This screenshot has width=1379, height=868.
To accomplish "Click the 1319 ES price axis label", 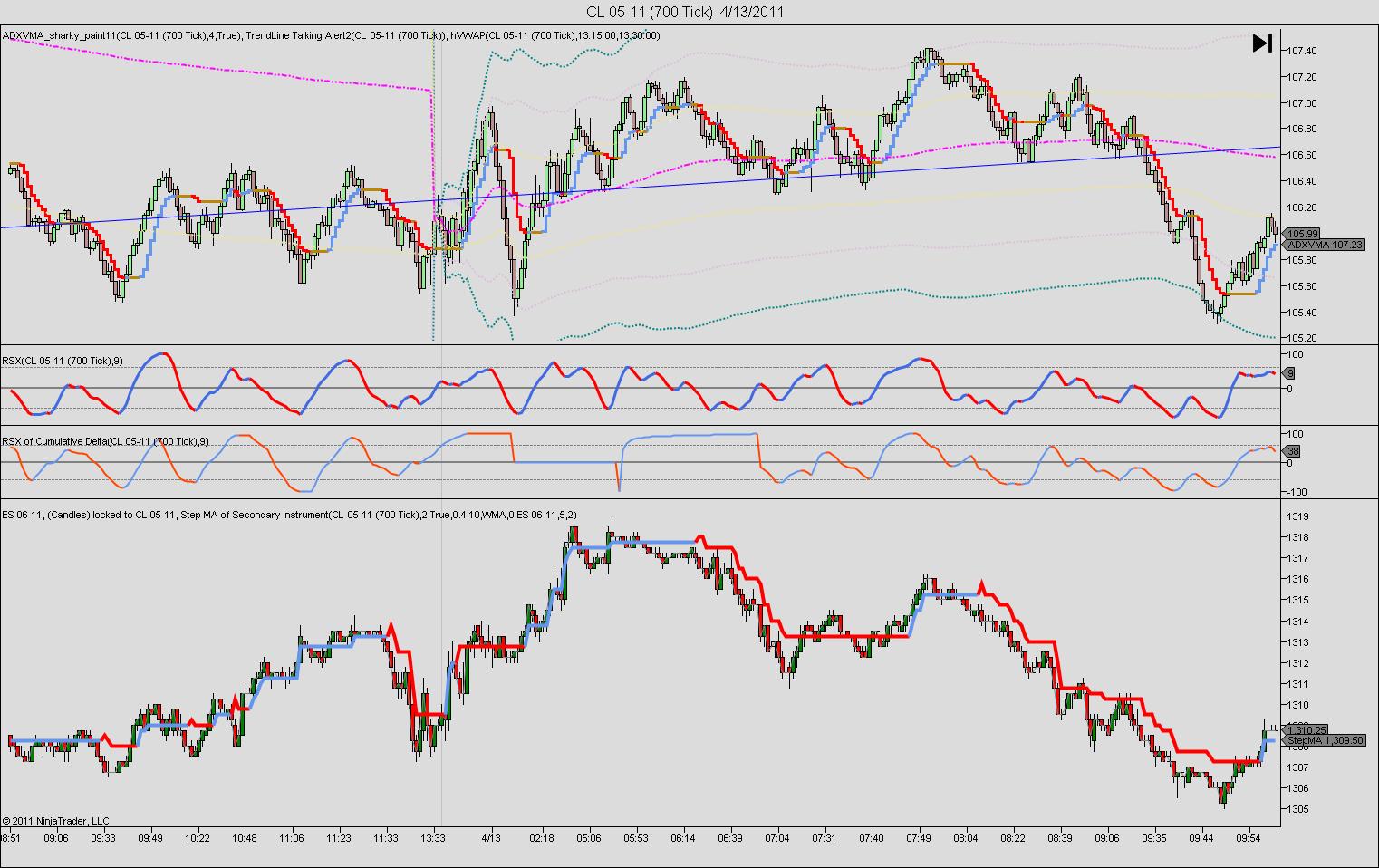I will tap(1297, 516).
